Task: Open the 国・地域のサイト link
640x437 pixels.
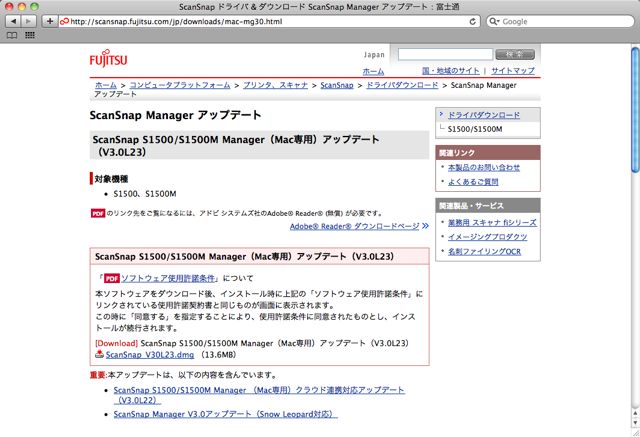Action: click(451, 71)
